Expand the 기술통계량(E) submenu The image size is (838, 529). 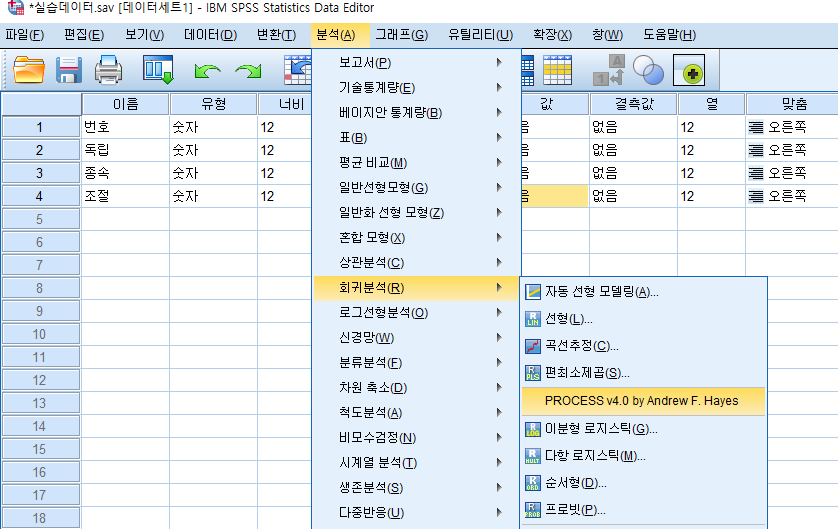(416, 87)
